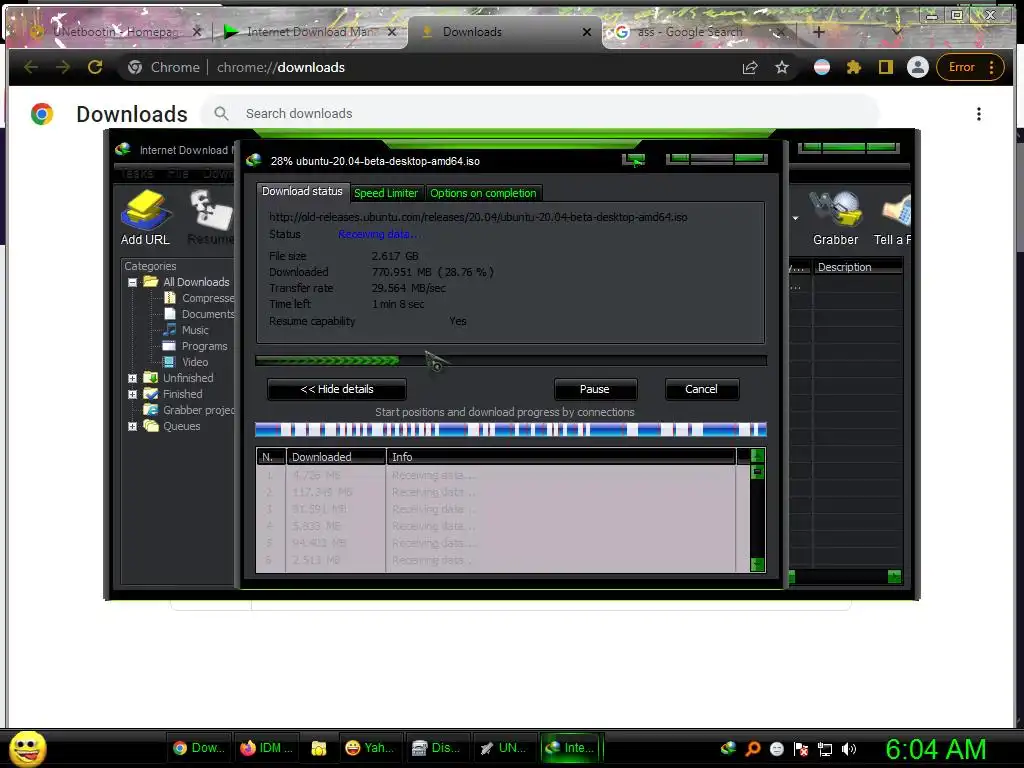Select the Programs category
Image resolution: width=1024 pixels, height=768 pixels.
tap(195, 346)
